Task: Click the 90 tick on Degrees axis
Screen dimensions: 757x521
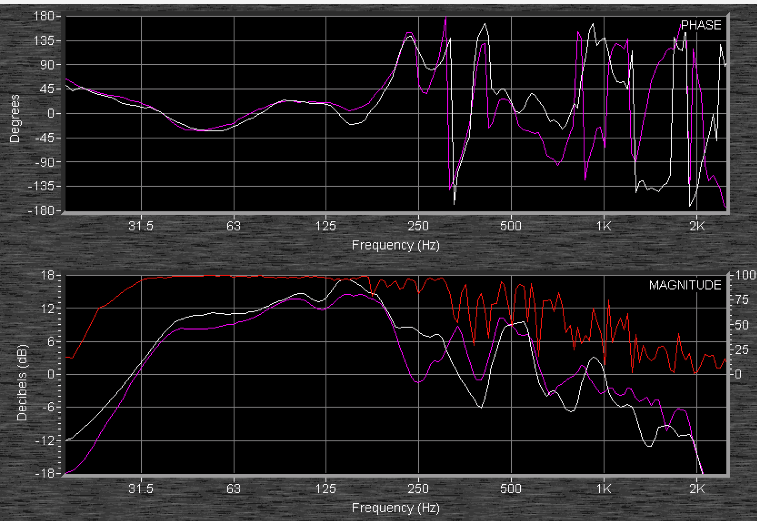Action: (x=46, y=64)
